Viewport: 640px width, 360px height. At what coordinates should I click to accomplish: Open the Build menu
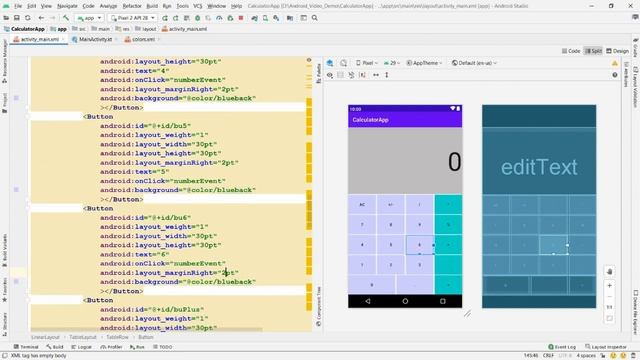(x=152, y=6)
